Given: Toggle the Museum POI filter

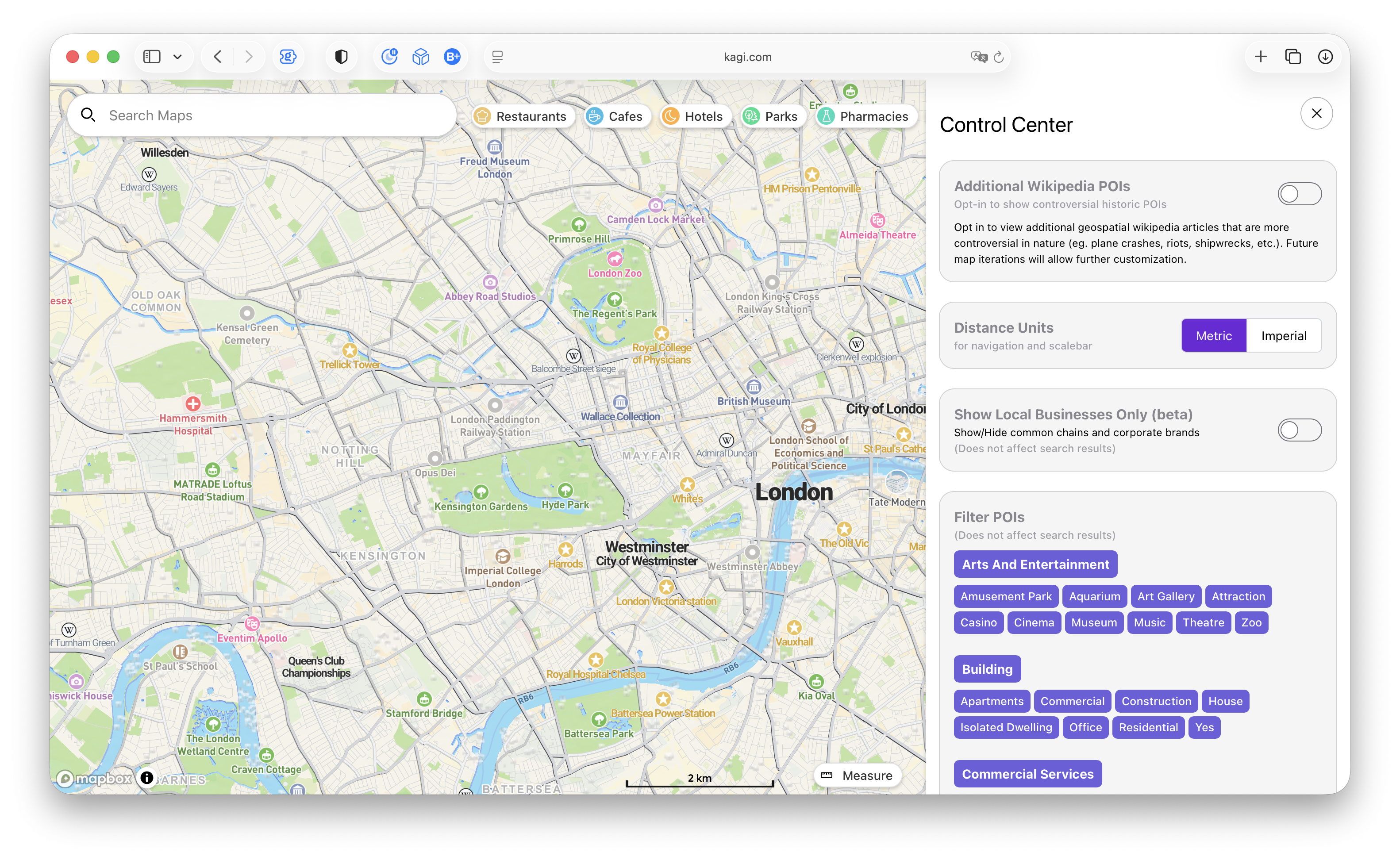Looking at the screenshot, I should click(1093, 622).
